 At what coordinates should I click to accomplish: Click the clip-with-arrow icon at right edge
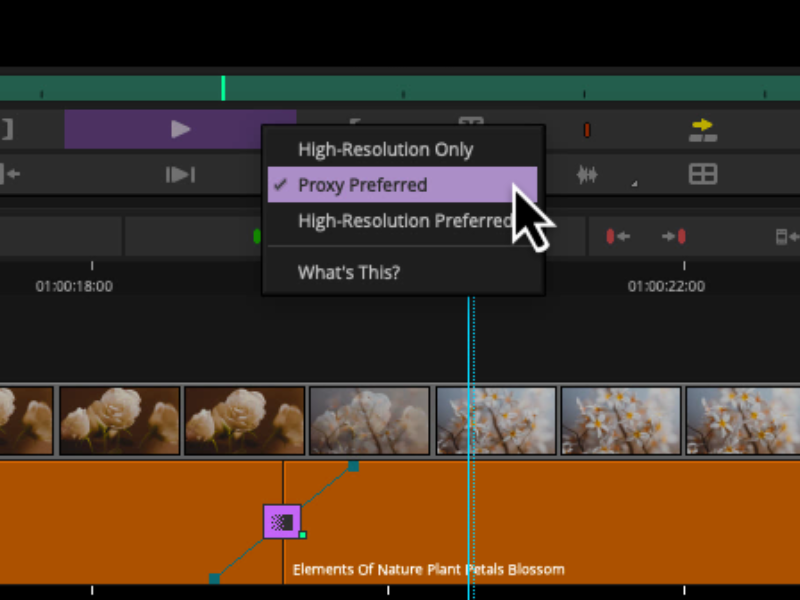(787, 237)
